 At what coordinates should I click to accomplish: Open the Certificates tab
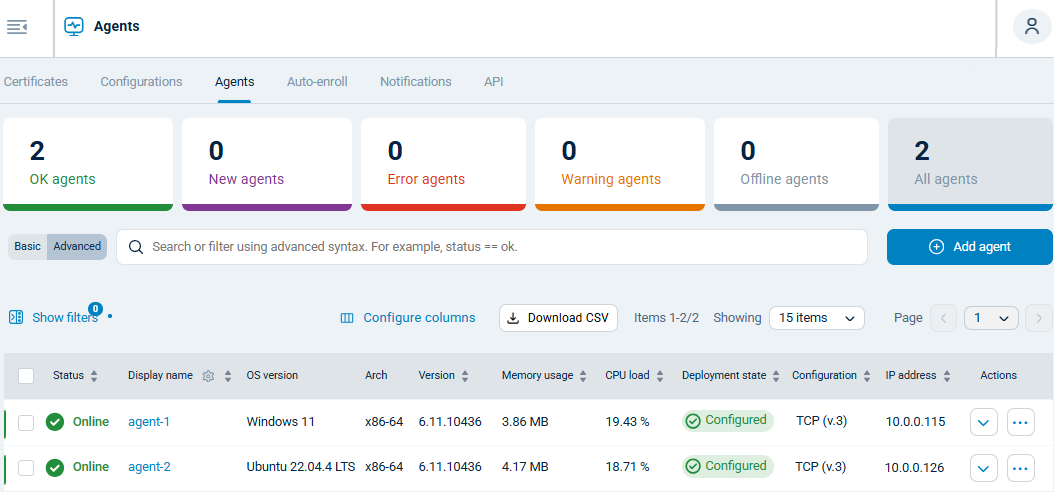36,82
